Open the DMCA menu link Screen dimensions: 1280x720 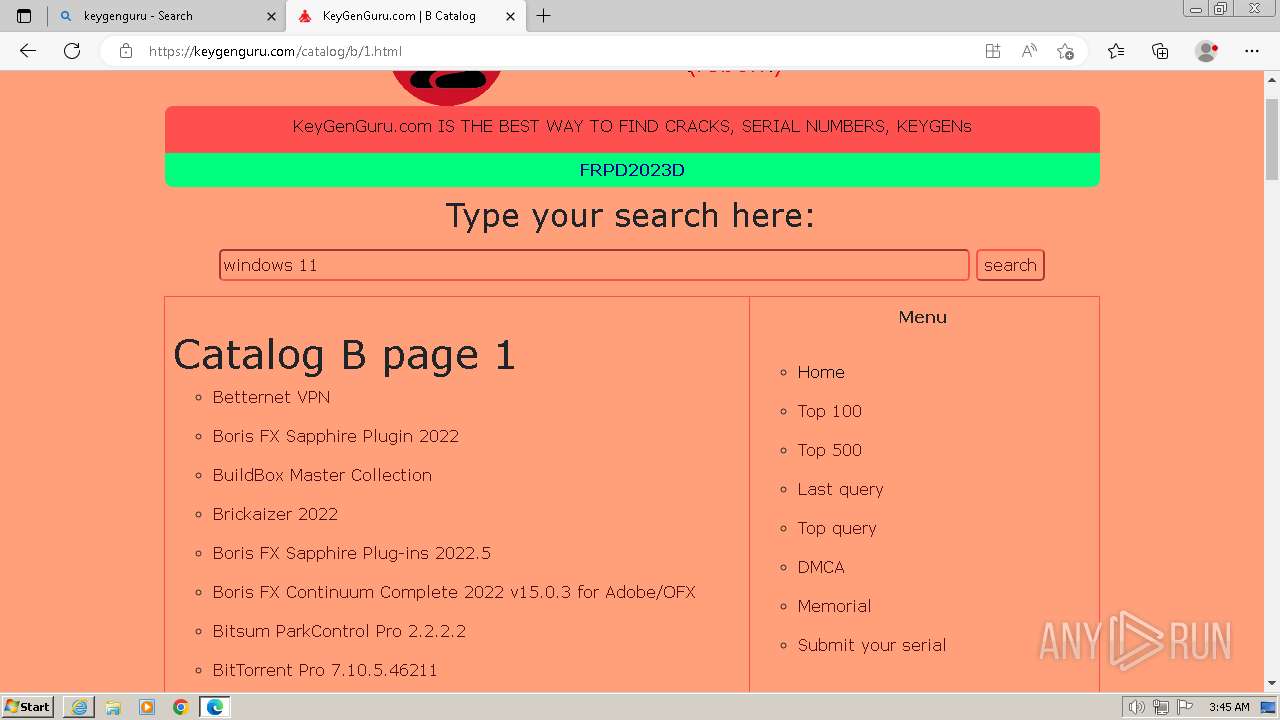[821, 567]
